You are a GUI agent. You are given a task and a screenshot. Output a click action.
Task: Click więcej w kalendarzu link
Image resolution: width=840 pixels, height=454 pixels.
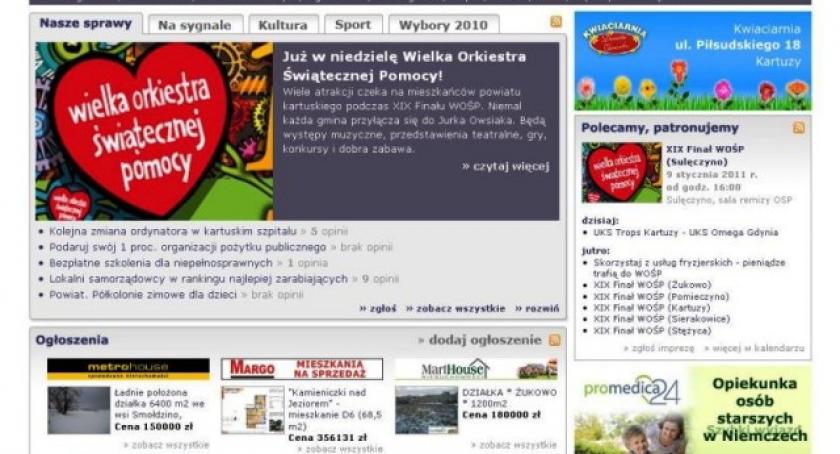click(754, 348)
